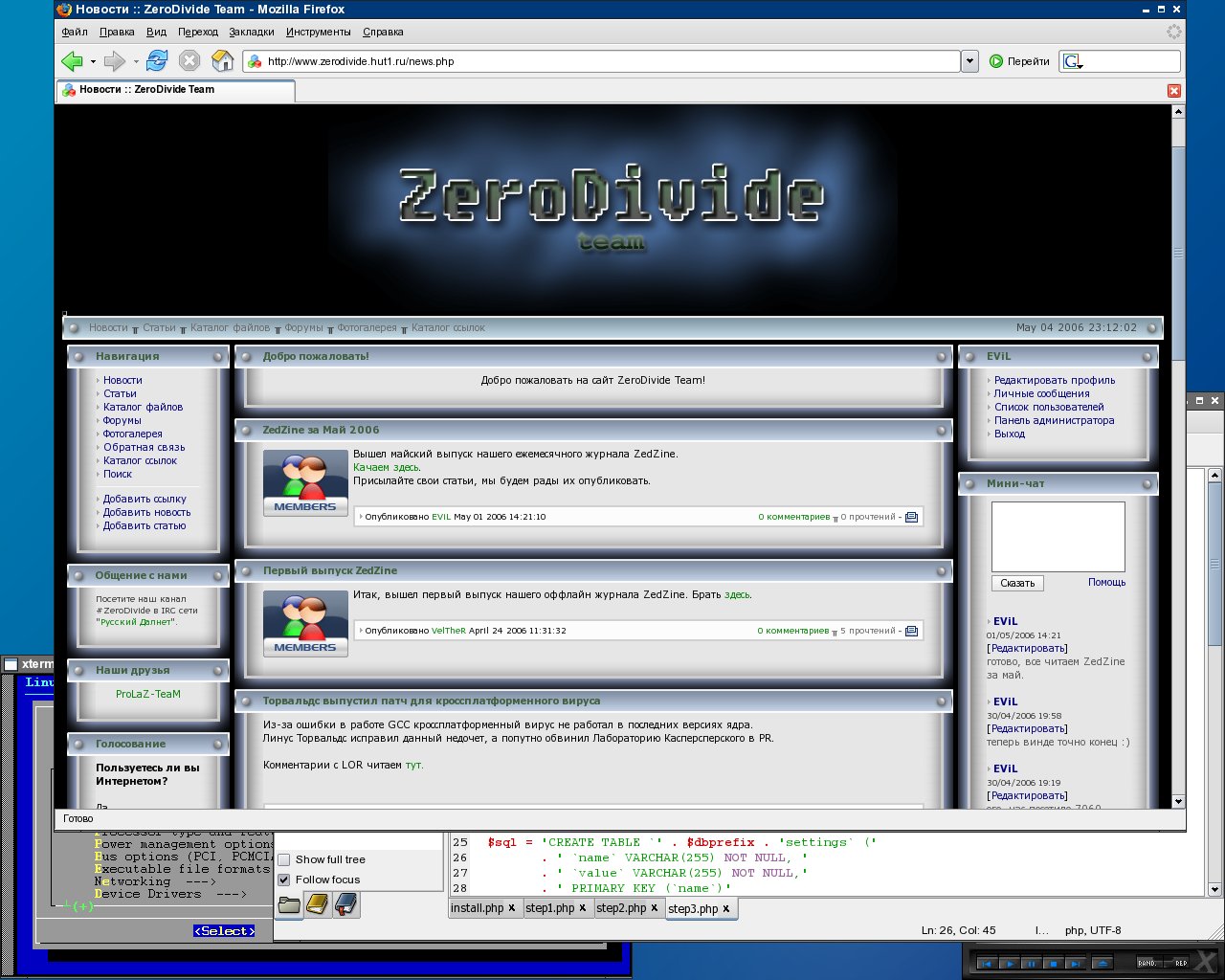Open the Справка menu
Image resolution: width=1225 pixels, height=980 pixels.
[383, 32]
